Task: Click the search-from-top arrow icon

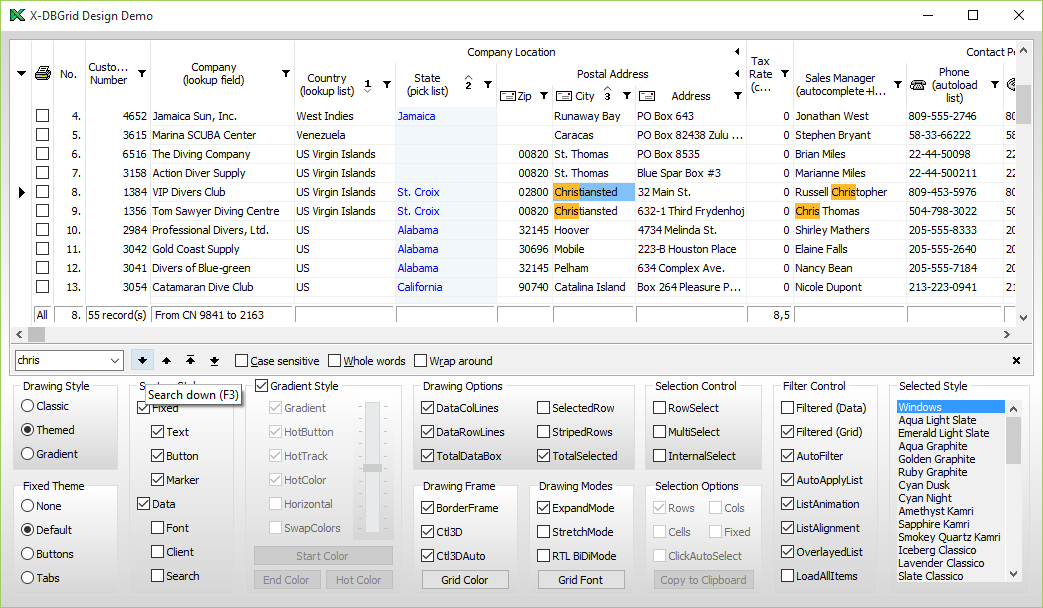Action: coord(190,361)
